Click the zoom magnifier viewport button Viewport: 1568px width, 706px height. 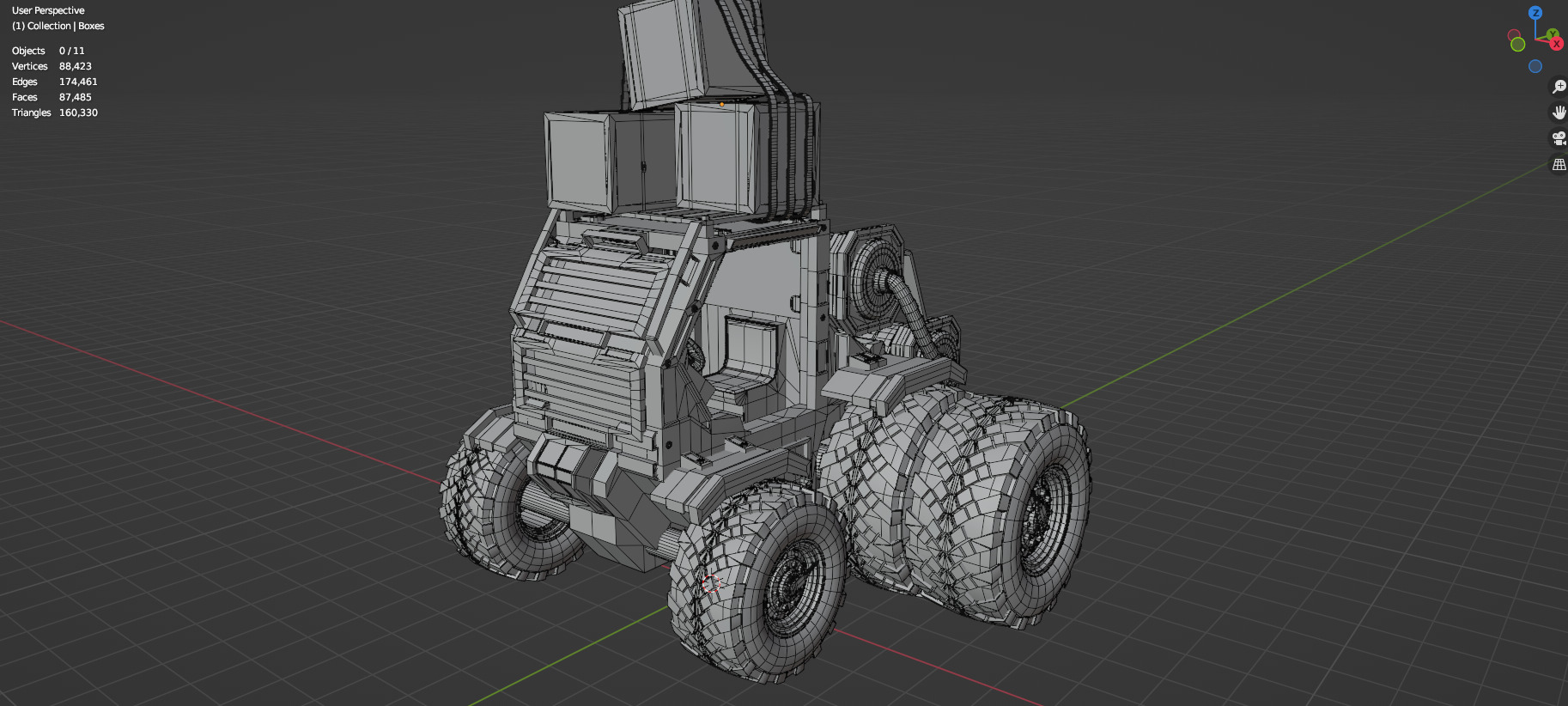1559,87
